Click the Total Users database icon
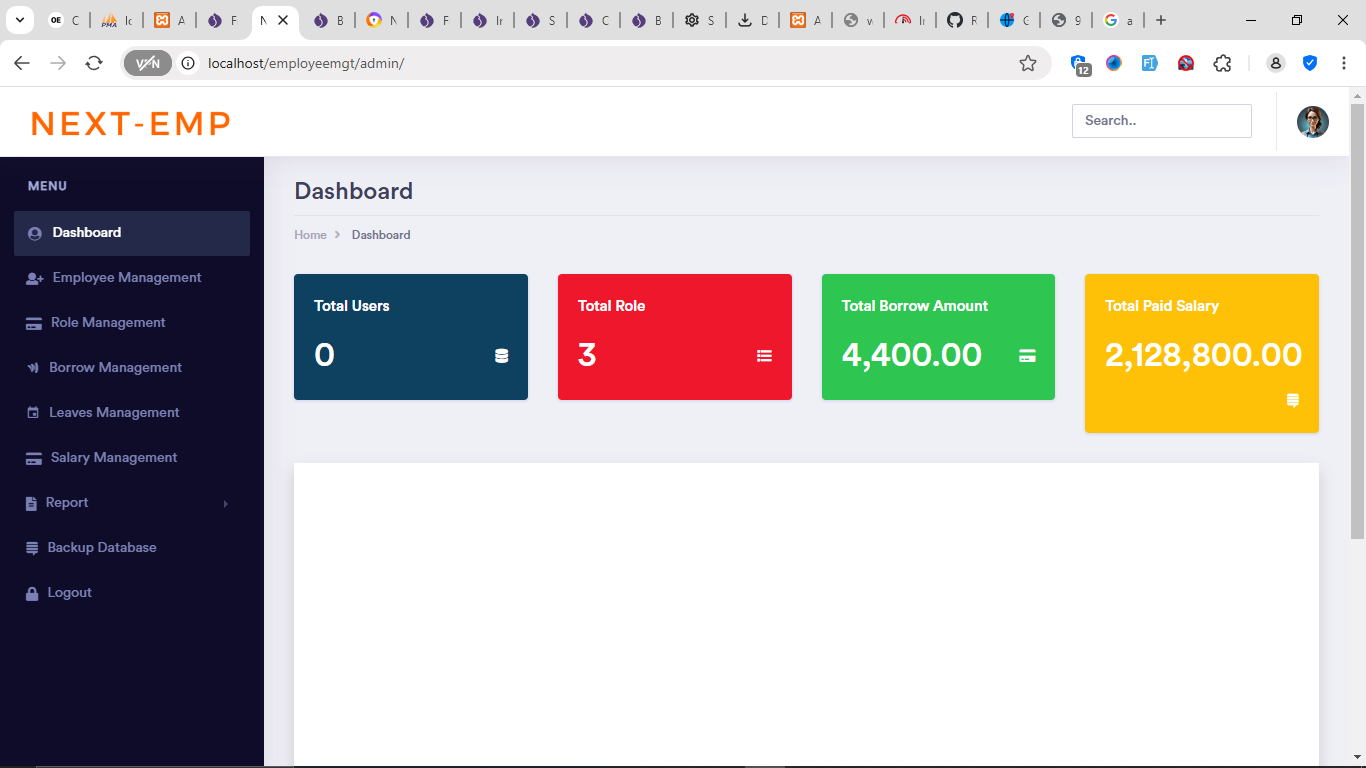Image resolution: width=1366 pixels, height=768 pixels. (502, 356)
